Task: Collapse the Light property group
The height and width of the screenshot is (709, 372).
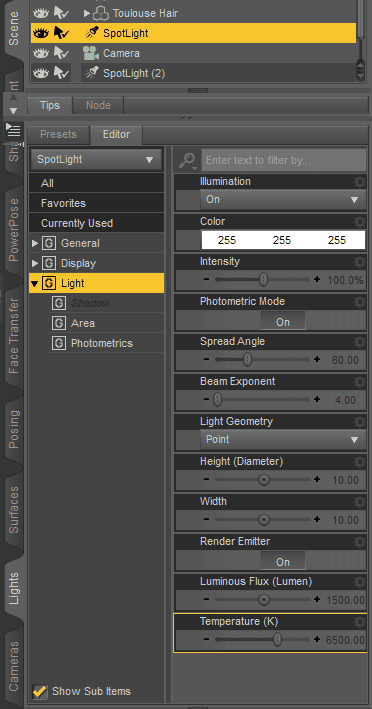Action: tap(35, 284)
